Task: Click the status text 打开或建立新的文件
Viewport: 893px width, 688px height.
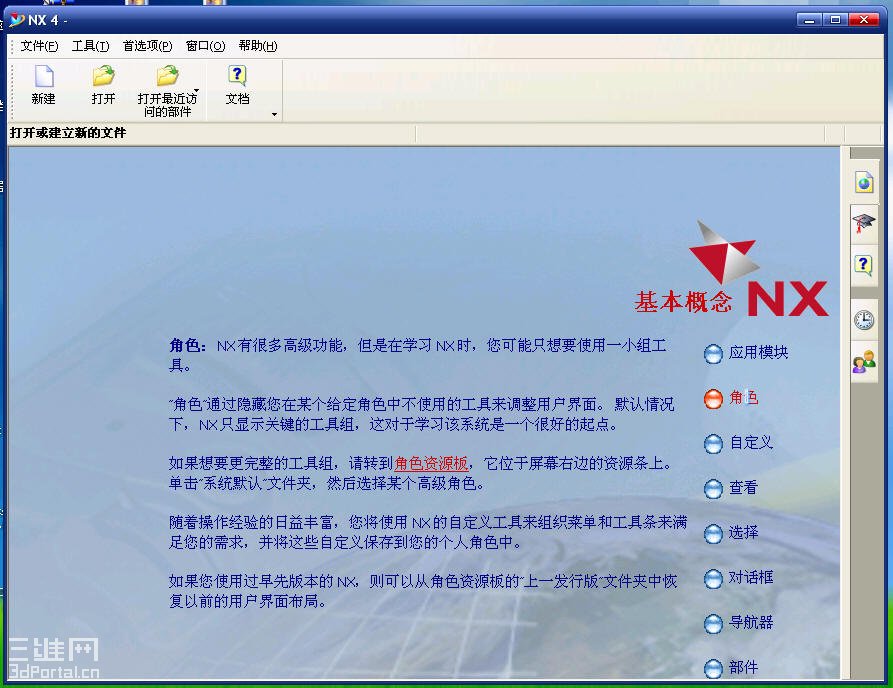Action: [x=68, y=133]
